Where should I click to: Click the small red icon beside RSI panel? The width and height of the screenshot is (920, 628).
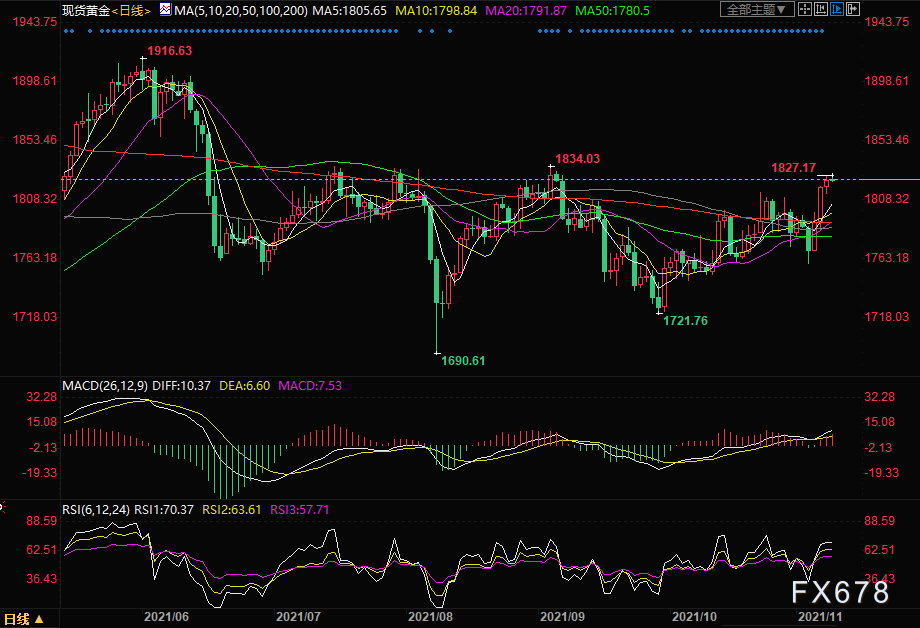pyautogui.click(x=2, y=506)
